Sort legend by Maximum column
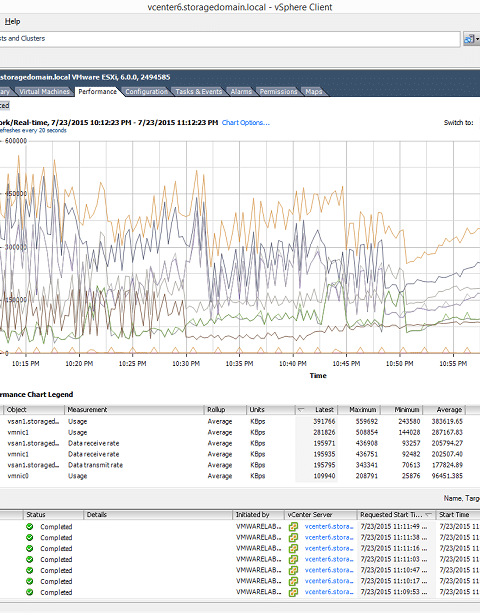The height and width of the screenshot is (613, 480). point(360,410)
